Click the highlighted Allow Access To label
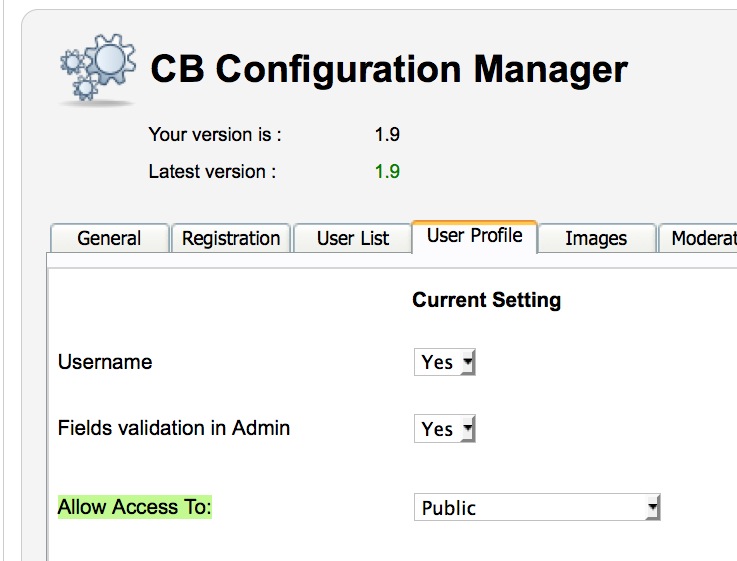Screen dimensions: 737x561 (135, 507)
